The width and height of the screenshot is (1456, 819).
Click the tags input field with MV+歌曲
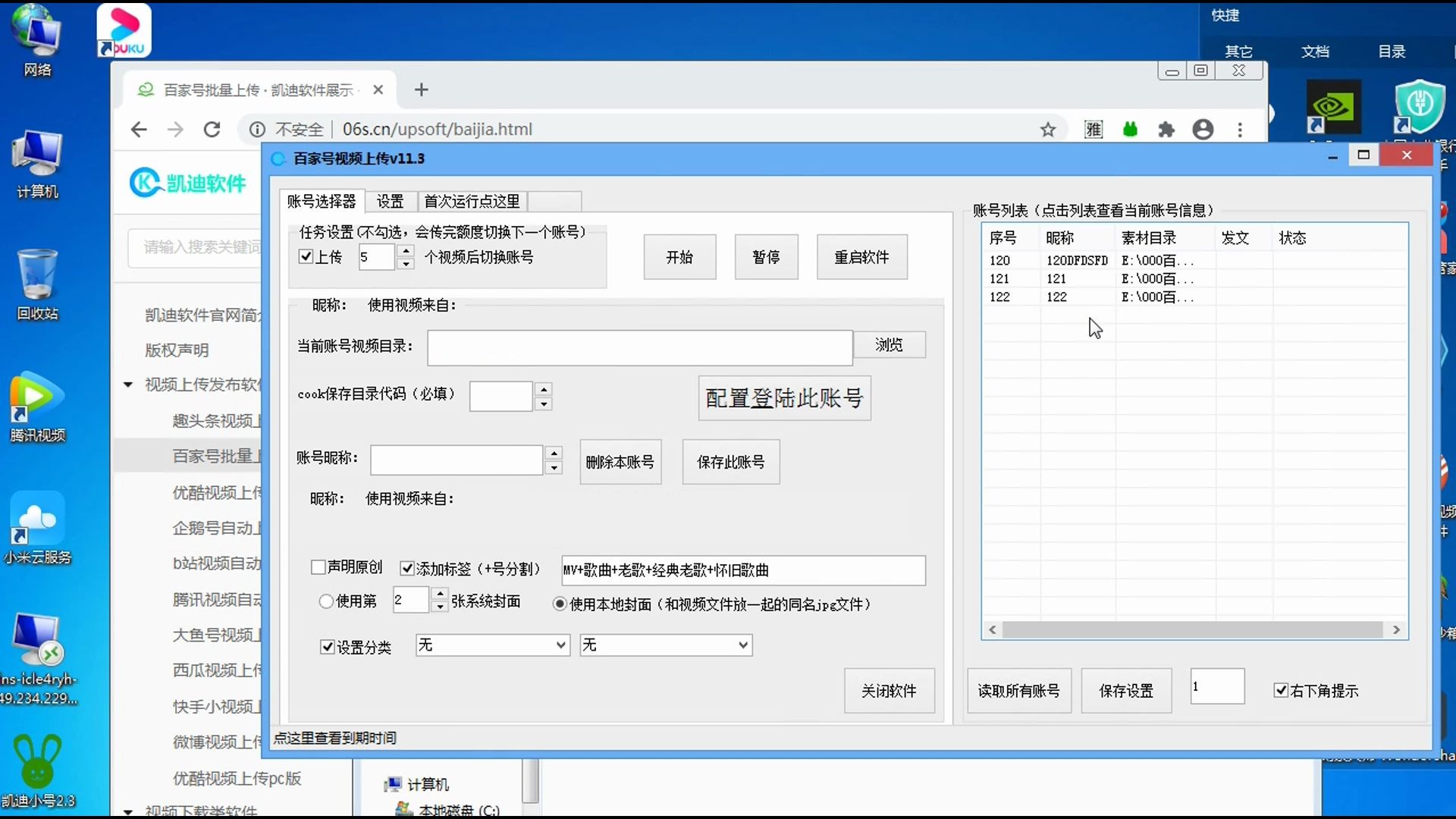[743, 570]
